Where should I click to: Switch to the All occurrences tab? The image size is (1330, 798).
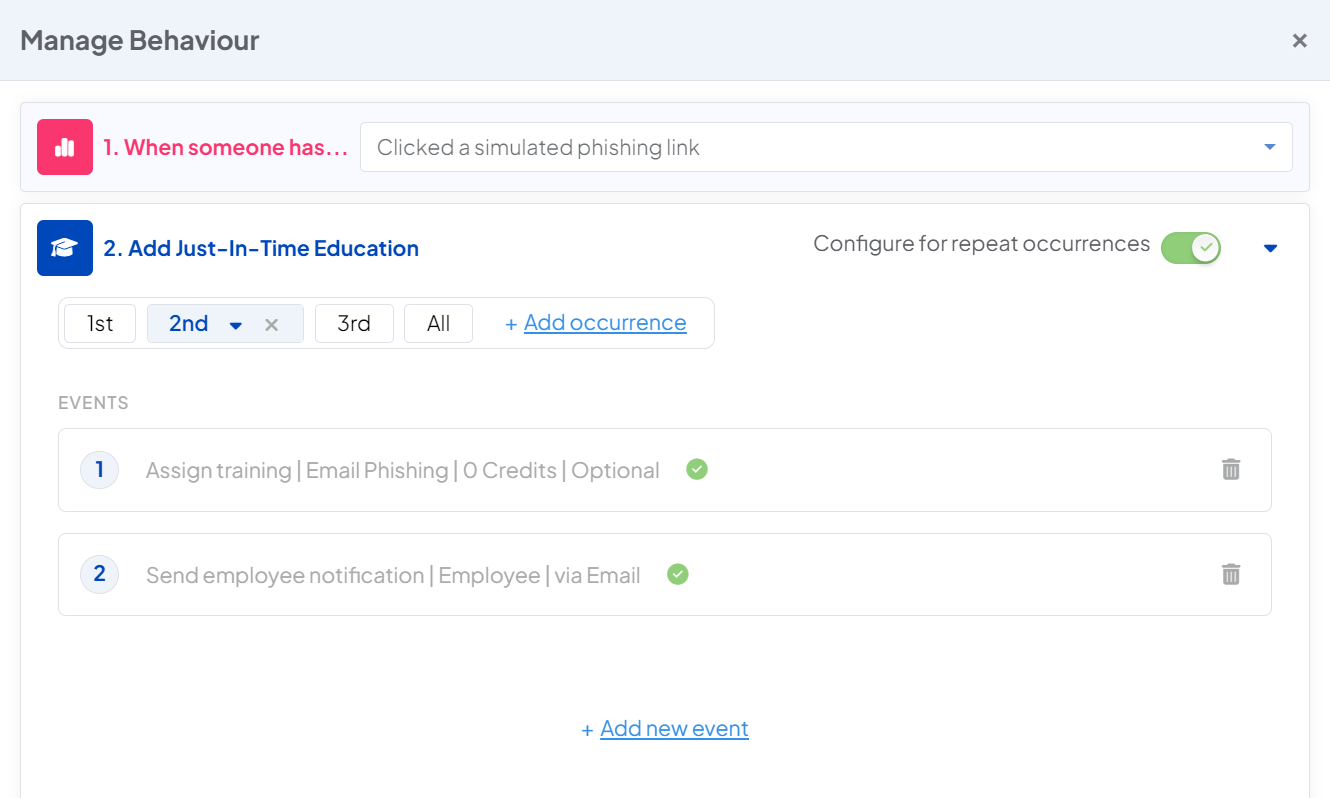click(438, 323)
